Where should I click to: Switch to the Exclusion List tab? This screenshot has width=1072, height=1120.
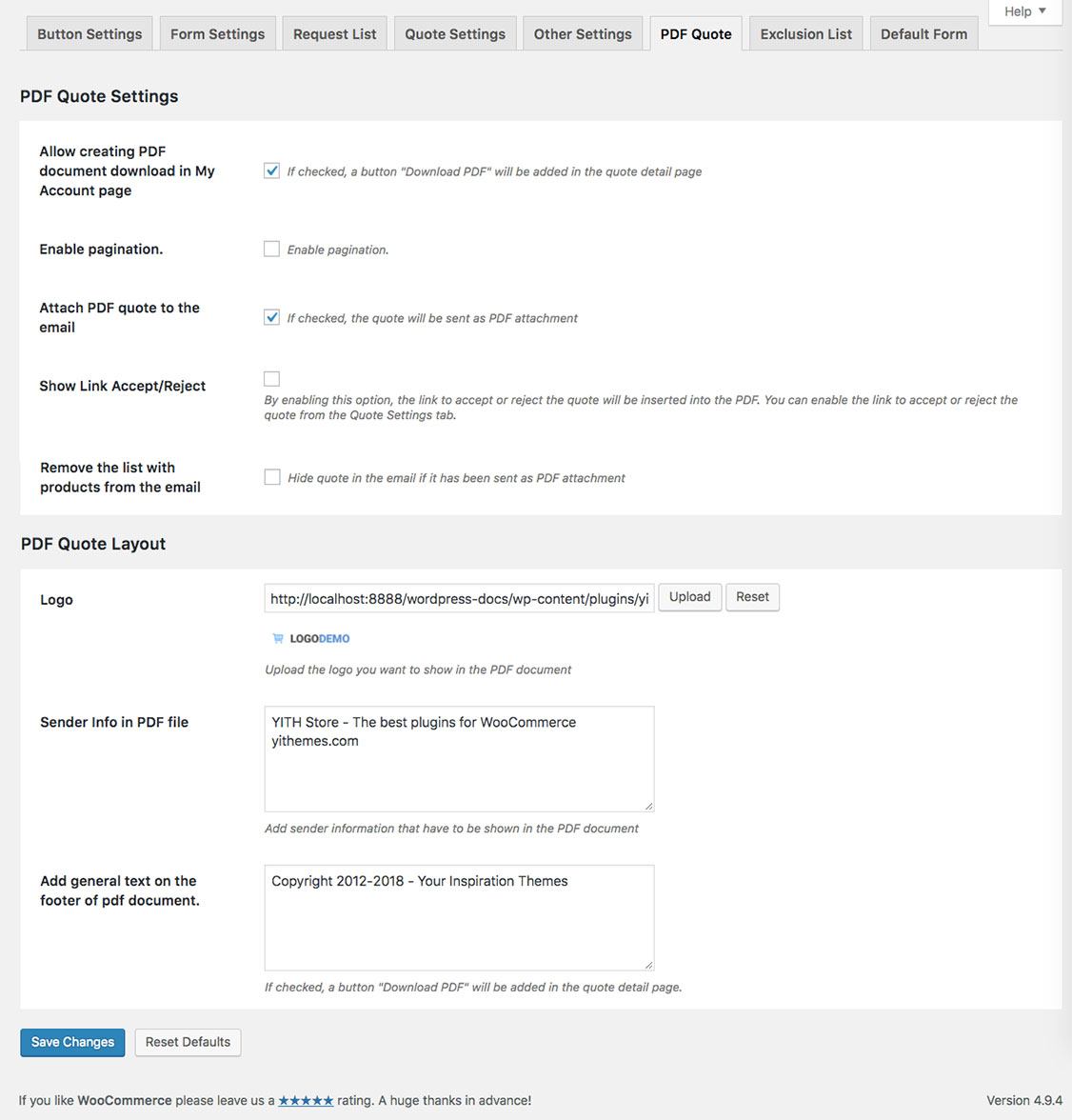coord(805,34)
